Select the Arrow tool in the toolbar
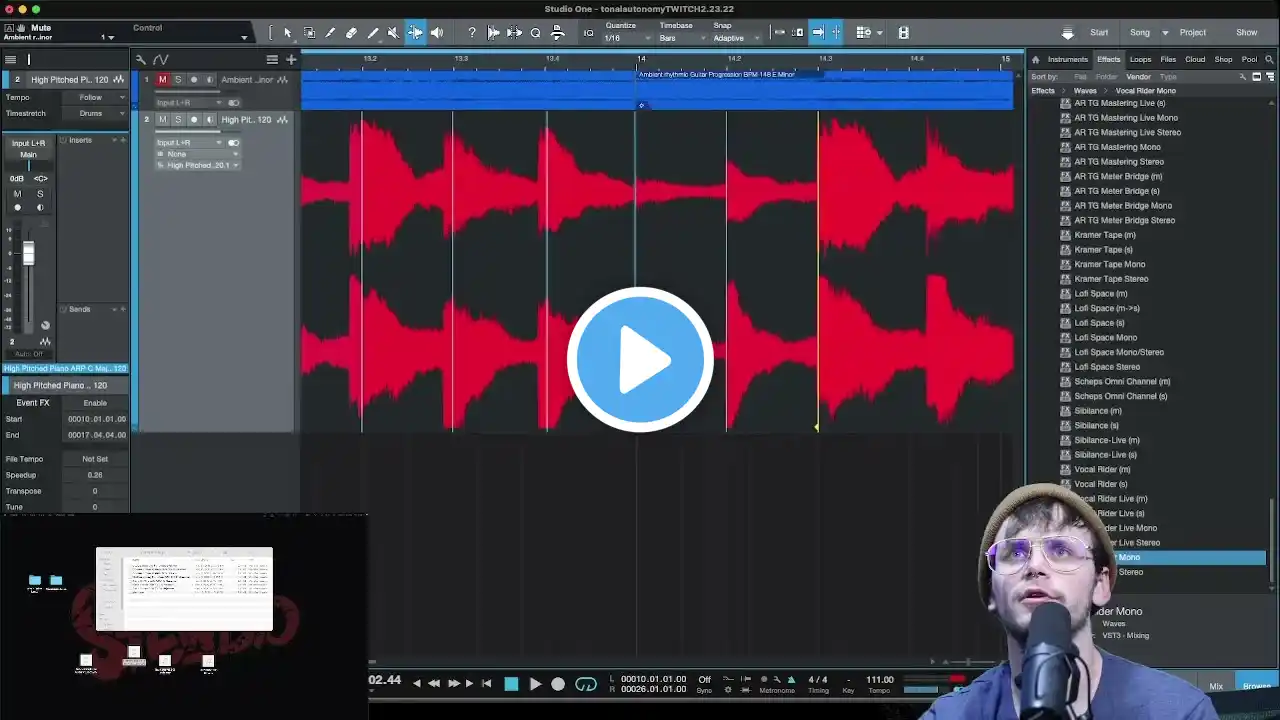 (x=288, y=33)
